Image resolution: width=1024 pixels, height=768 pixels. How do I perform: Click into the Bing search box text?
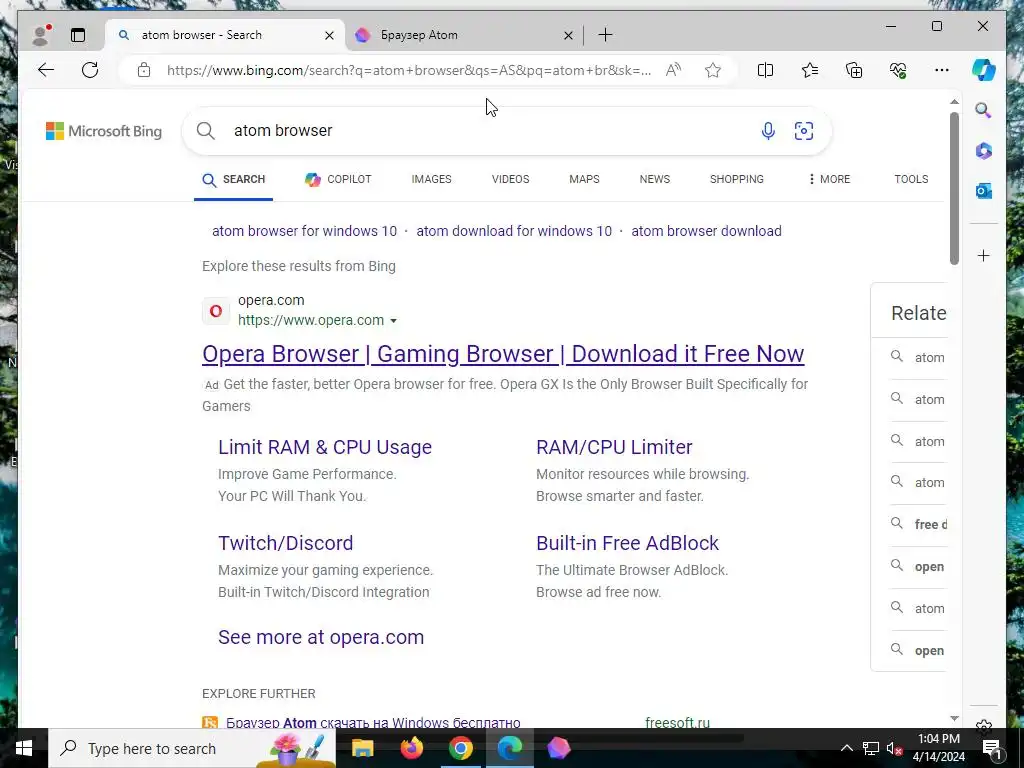pyautogui.click(x=483, y=131)
